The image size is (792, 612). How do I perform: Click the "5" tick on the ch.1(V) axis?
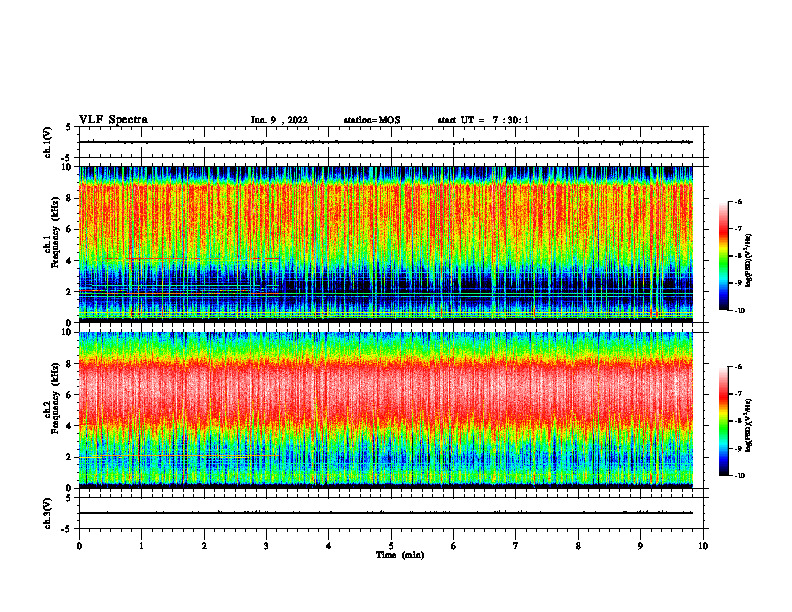(x=69, y=127)
